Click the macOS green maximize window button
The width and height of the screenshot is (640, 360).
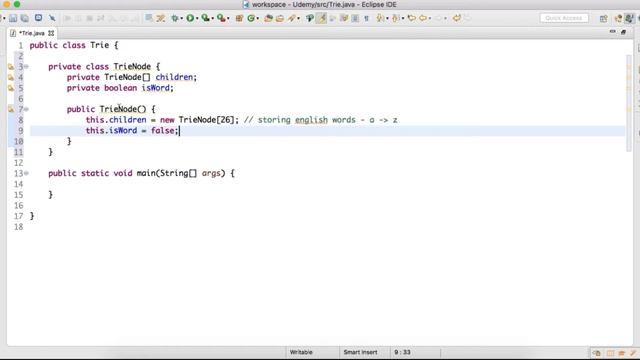[17, 4]
